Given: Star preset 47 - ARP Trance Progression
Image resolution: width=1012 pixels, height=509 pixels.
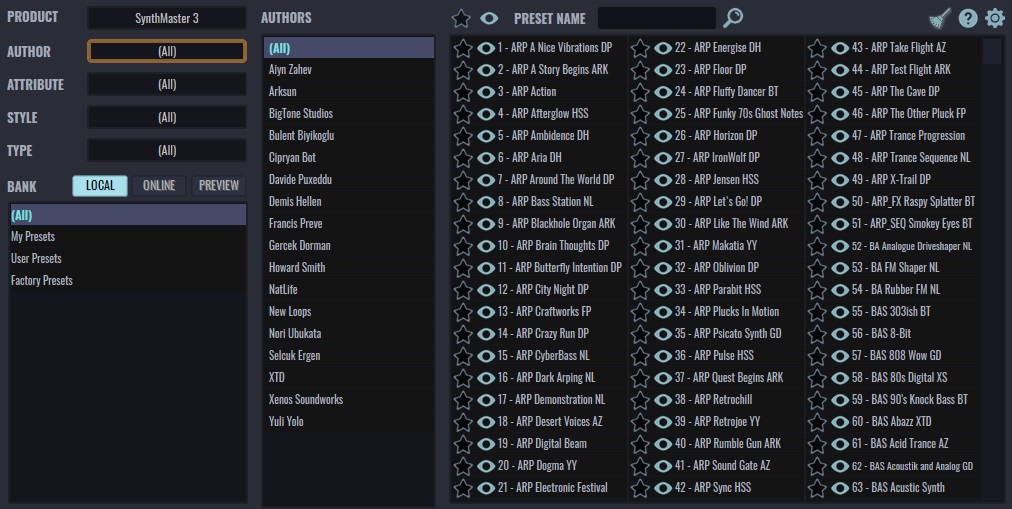Looking at the screenshot, I should pos(816,136).
